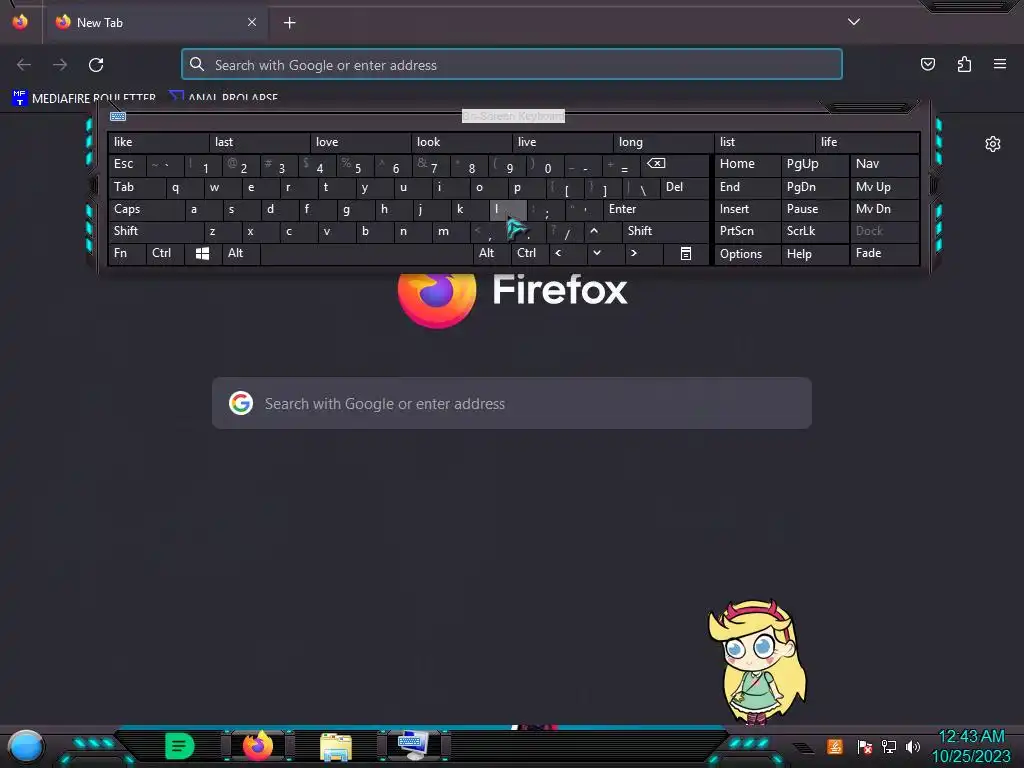Open the Extensions puzzle icon

(x=964, y=64)
